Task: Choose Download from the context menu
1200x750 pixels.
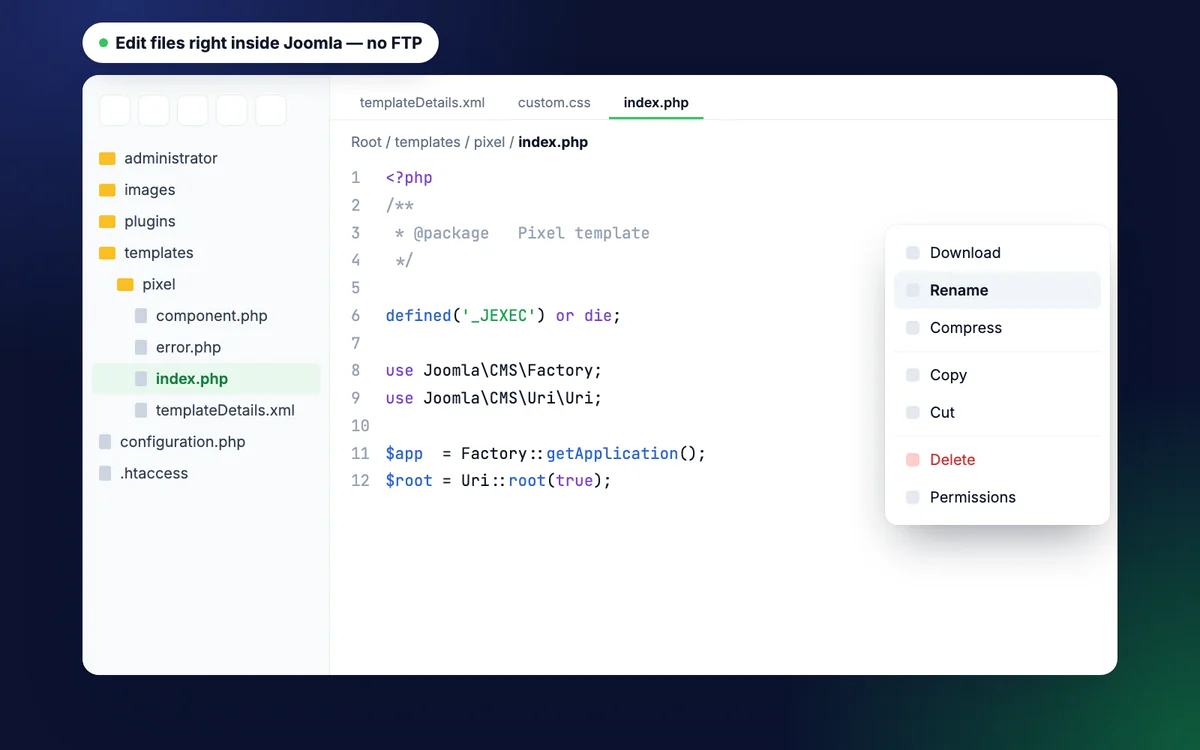Action: click(x=997, y=253)
